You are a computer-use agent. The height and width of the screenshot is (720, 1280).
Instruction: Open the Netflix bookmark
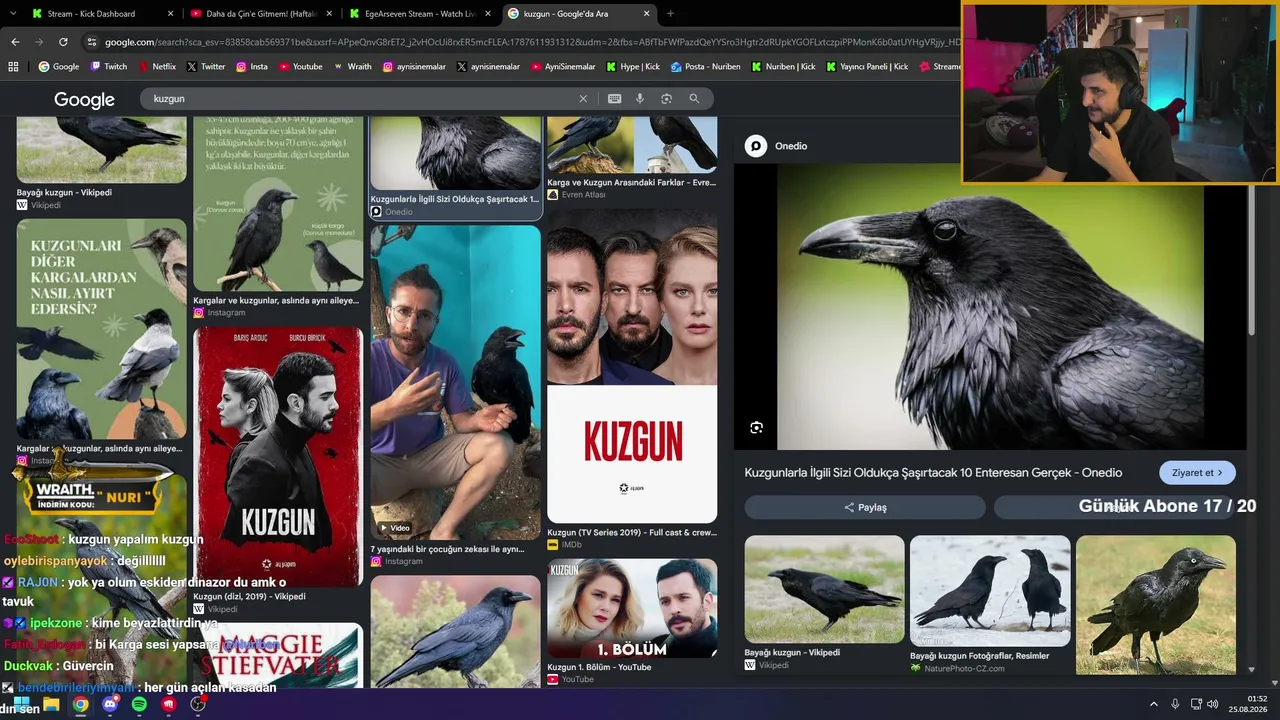[x=156, y=67]
